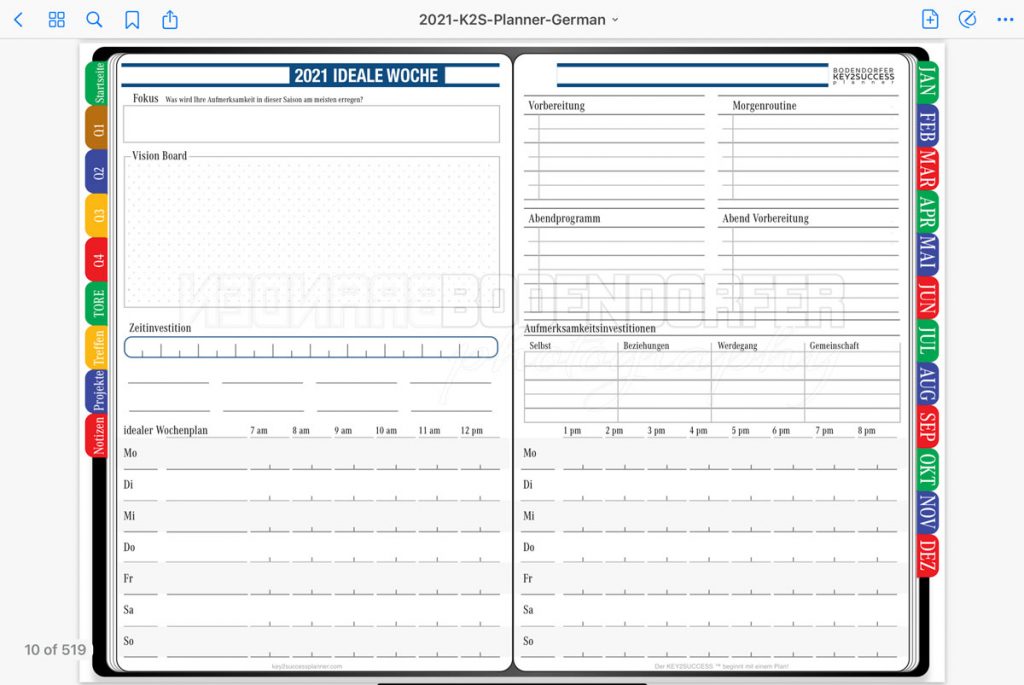The height and width of the screenshot is (685, 1024).
Task: Go to the DEZ month tab
Action: pyautogui.click(x=927, y=556)
